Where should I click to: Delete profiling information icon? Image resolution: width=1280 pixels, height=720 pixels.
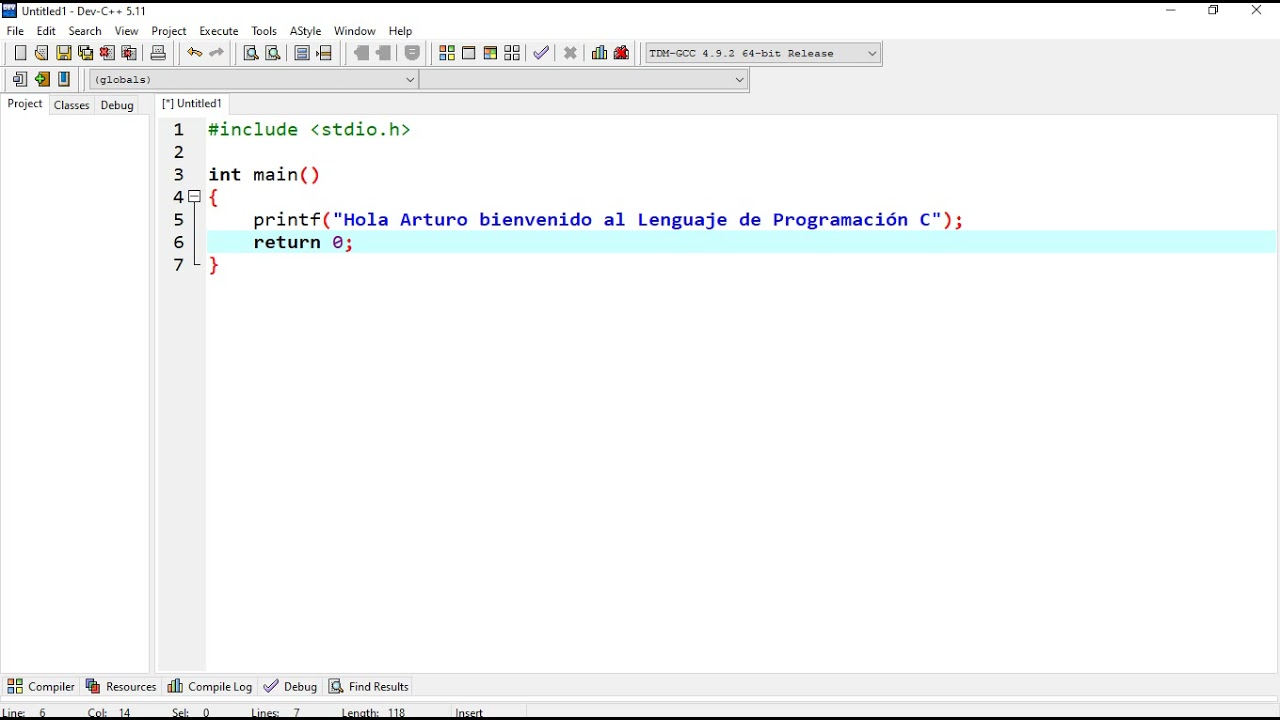click(622, 53)
